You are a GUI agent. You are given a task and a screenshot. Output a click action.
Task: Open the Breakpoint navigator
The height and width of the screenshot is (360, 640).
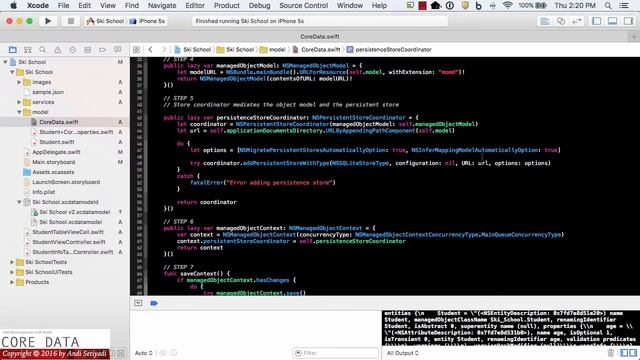point(102,50)
